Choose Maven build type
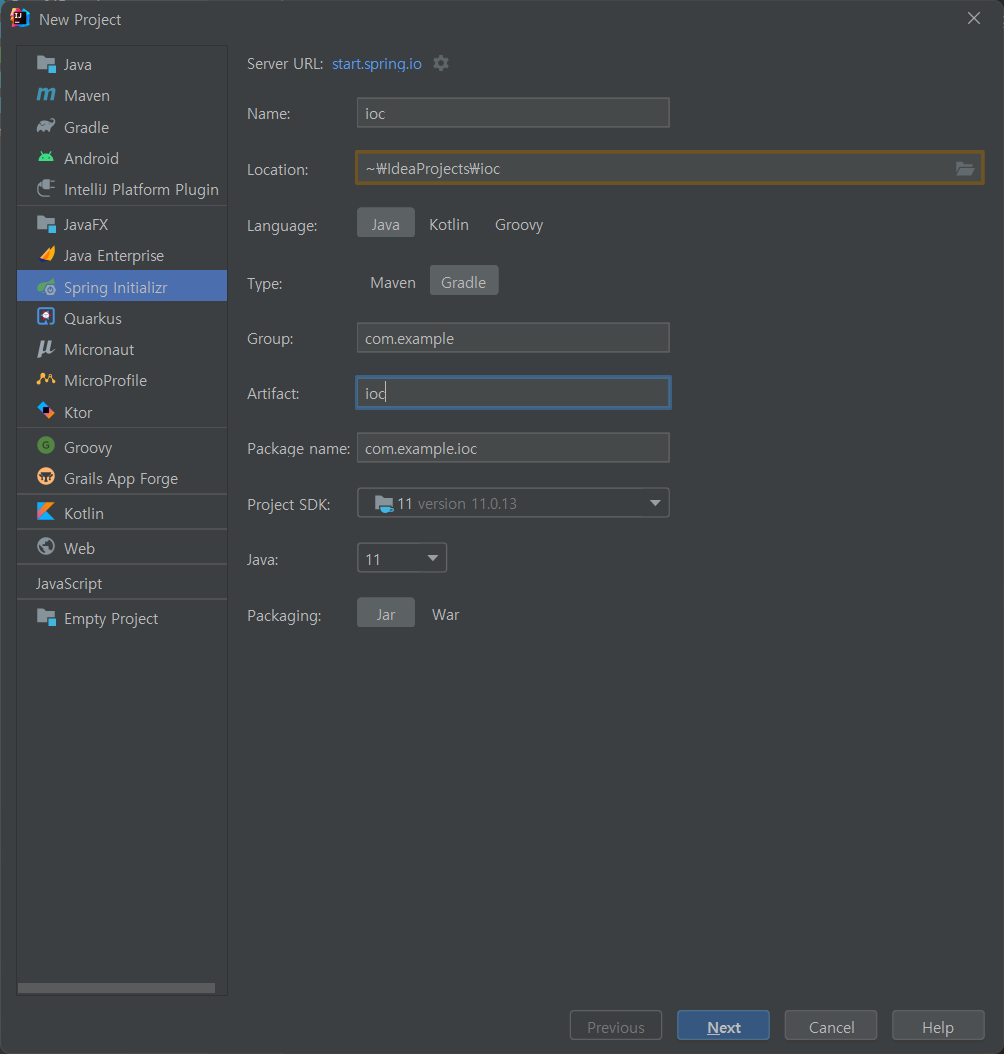 [x=392, y=282]
